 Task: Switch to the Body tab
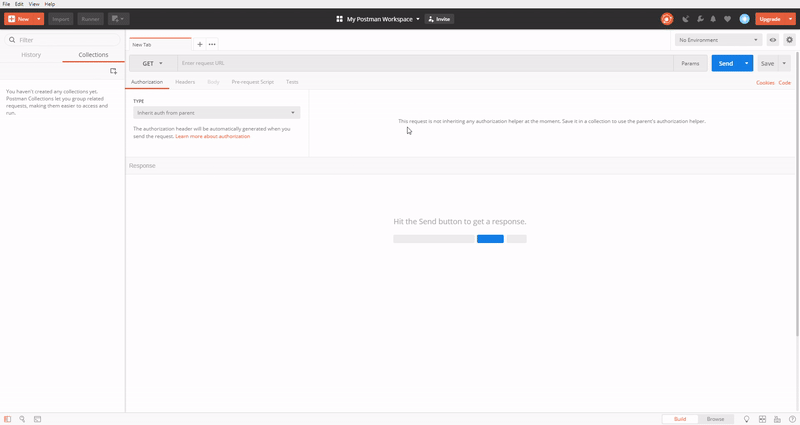coord(213,82)
